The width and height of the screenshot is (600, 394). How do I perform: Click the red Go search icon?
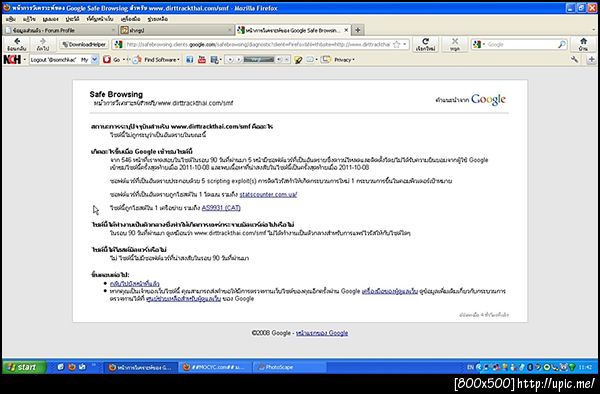[x=107, y=60]
